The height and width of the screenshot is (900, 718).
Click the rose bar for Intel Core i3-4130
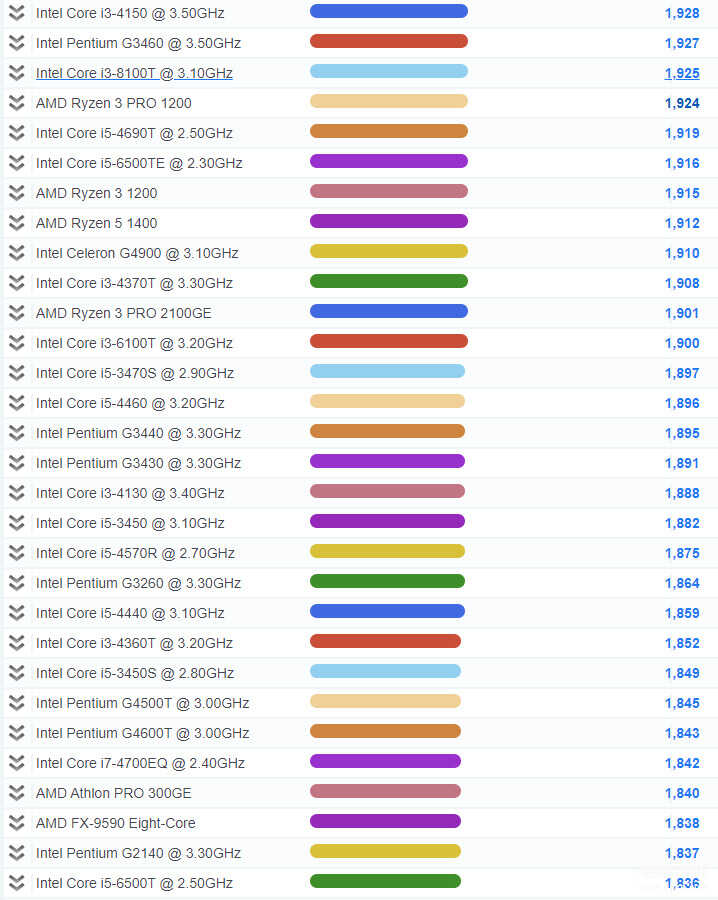point(387,491)
